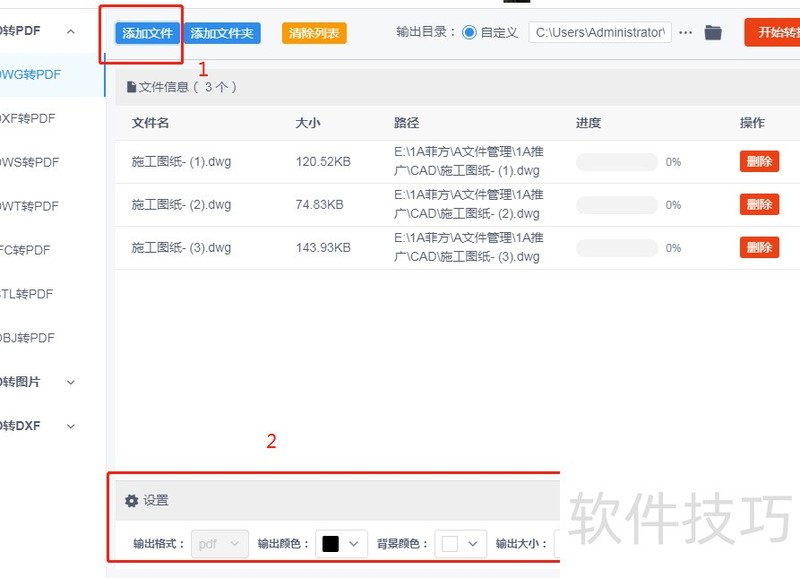Delete the 施工图纸- (1).dwg file
The image size is (800, 578).
click(759, 160)
